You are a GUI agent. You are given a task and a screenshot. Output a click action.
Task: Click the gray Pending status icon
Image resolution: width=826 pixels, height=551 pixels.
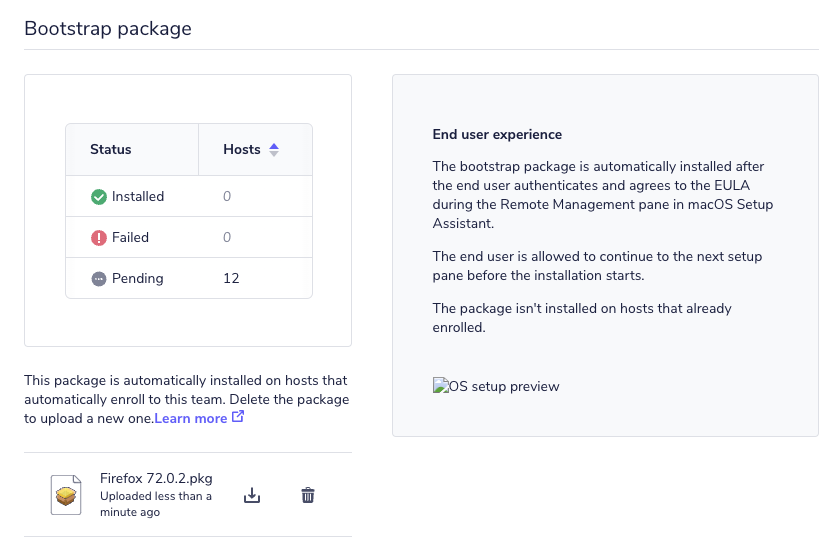point(99,279)
